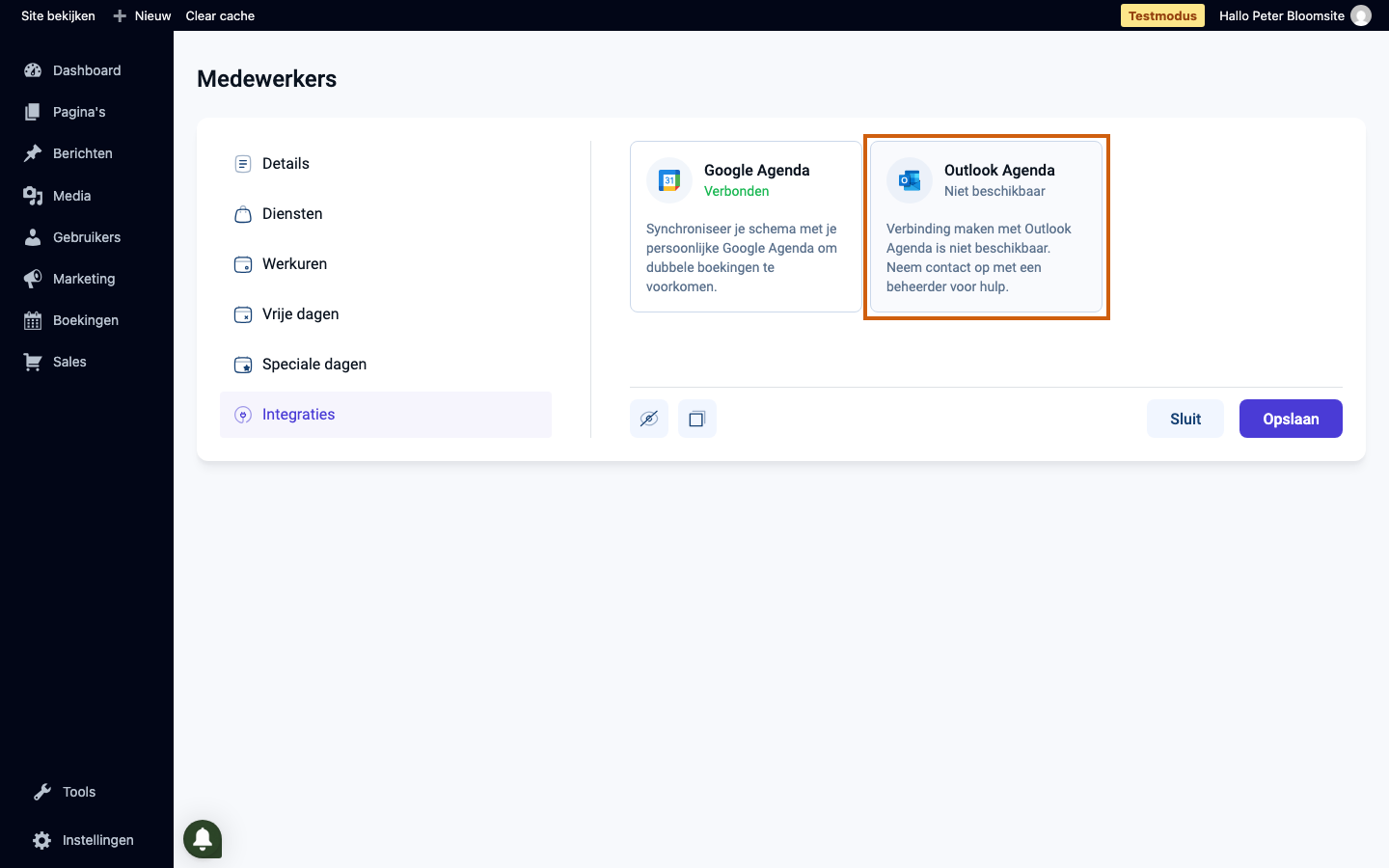The height and width of the screenshot is (868, 1389).
Task: Click the Boekingen calendar icon
Action: (x=33, y=320)
